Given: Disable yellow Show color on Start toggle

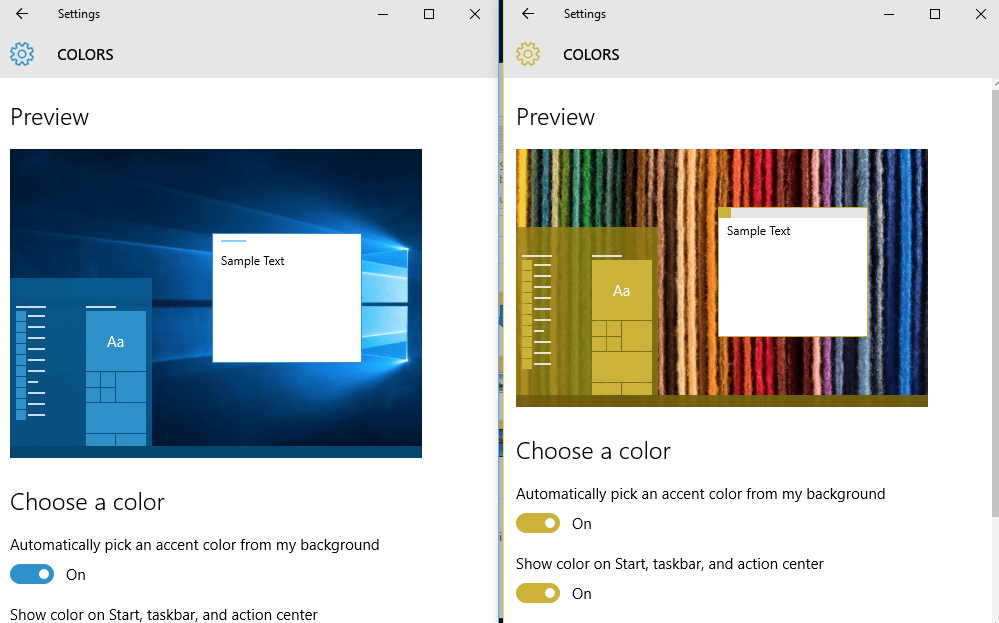Looking at the screenshot, I should click(538, 593).
